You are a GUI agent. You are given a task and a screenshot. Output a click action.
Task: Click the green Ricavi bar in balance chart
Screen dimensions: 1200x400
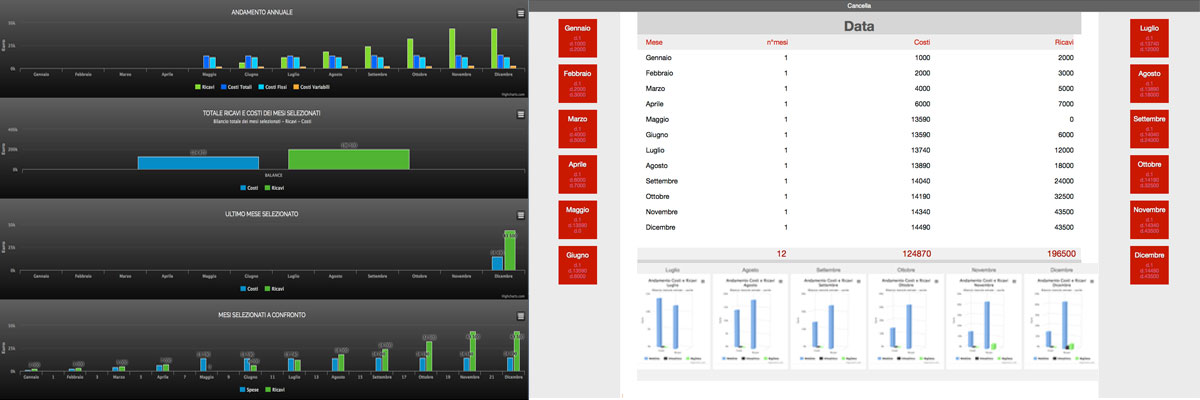(349, 158)
